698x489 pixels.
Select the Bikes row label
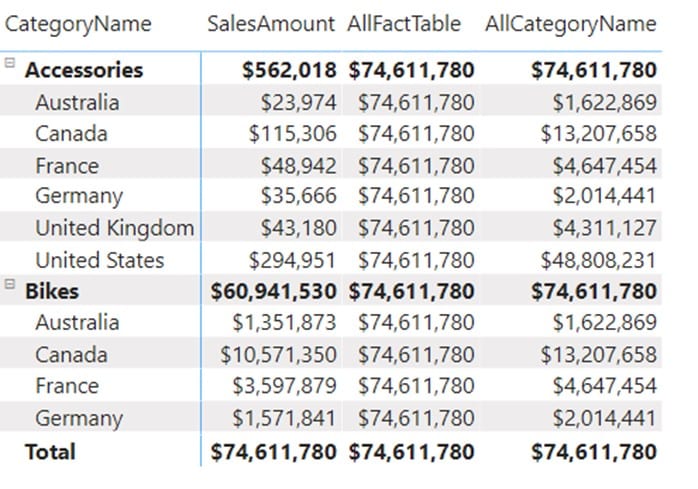(x=52, y=291)
